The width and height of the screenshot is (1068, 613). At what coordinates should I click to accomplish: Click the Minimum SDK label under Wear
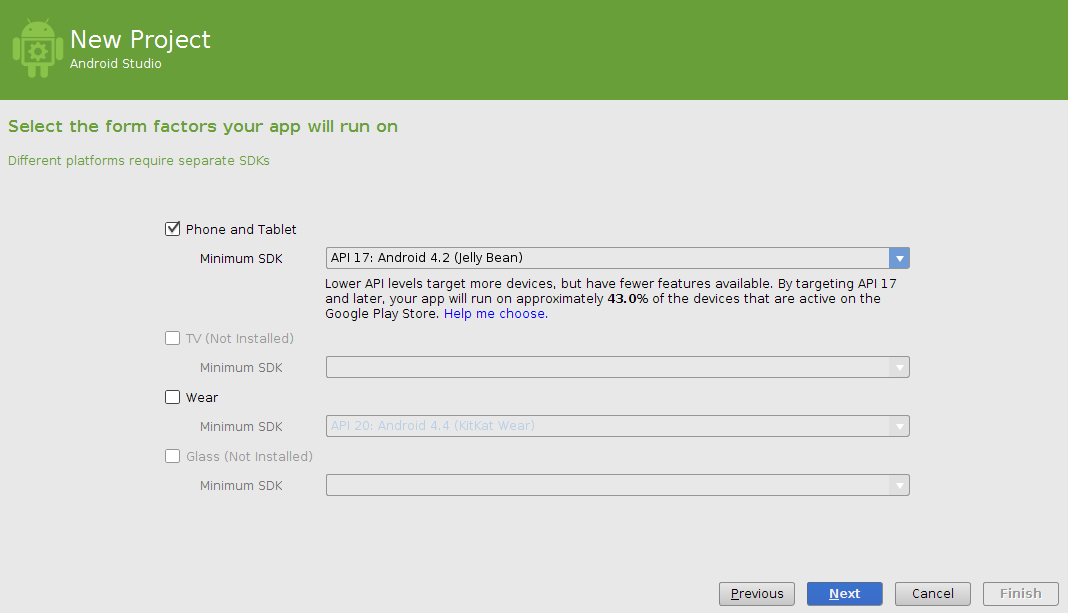(241, 426)
